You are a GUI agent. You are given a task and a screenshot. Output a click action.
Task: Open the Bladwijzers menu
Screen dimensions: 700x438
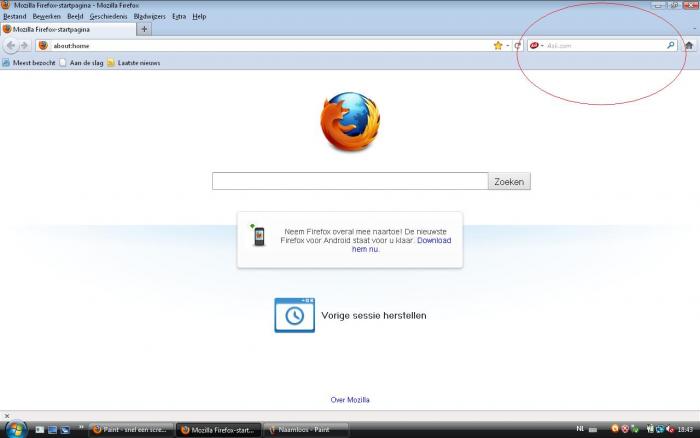tap(150, 17)
